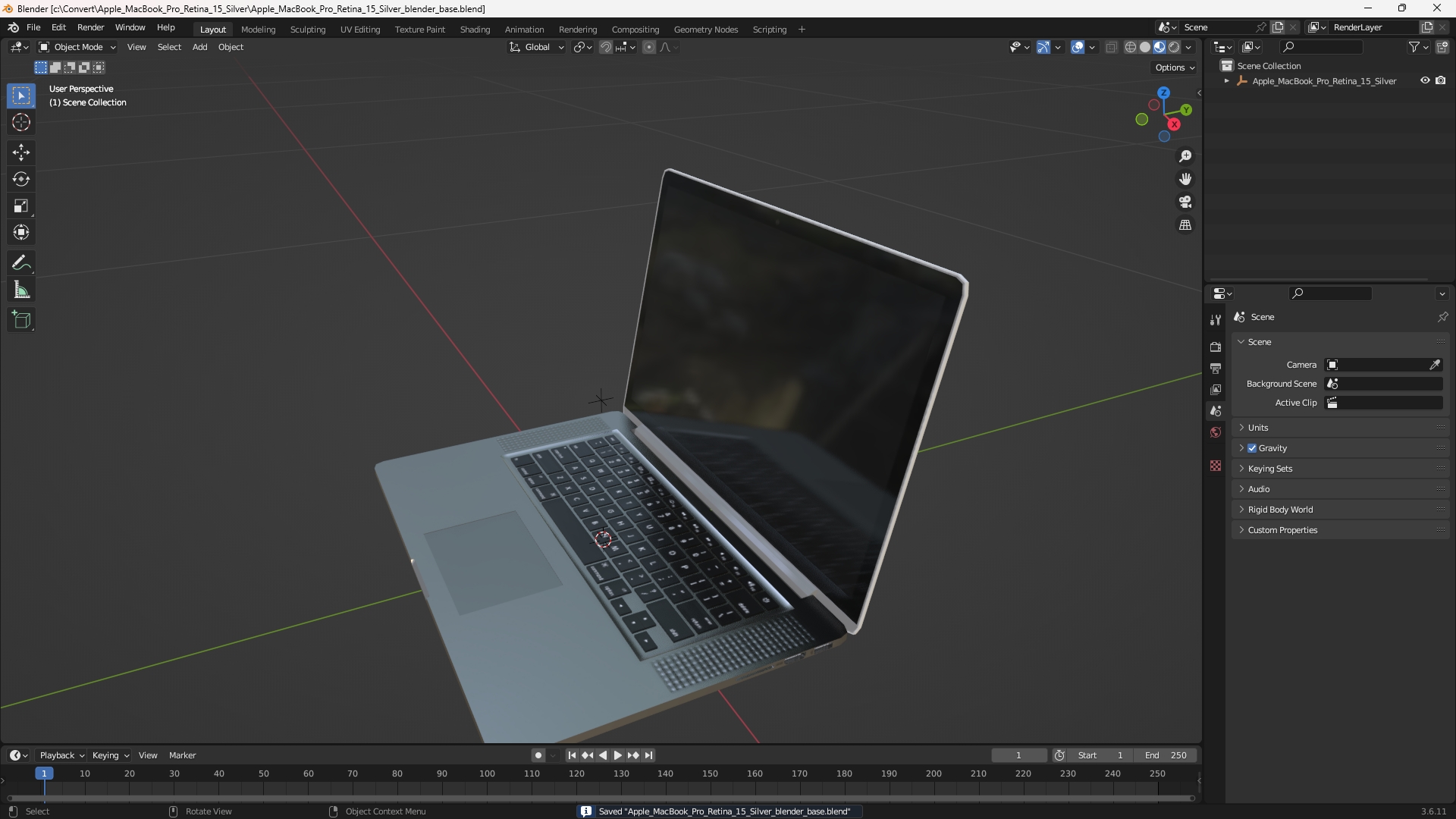The height and width of the screenshot is (819, 1456).
Task: Click the Marker menu in timeline
Action: (182, 755)
